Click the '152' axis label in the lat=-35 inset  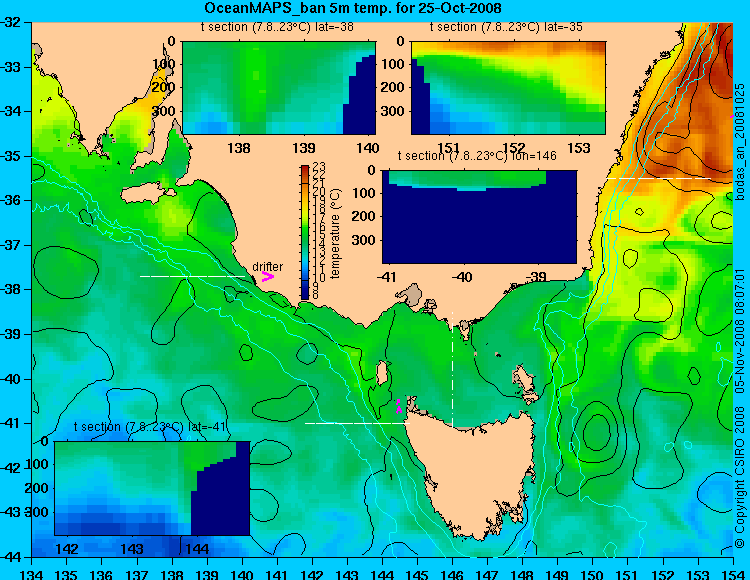click(x=514, y=148)
